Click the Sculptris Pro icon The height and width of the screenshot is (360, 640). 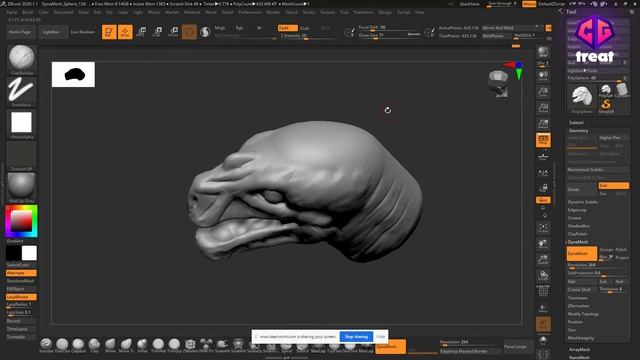point(205,32)
